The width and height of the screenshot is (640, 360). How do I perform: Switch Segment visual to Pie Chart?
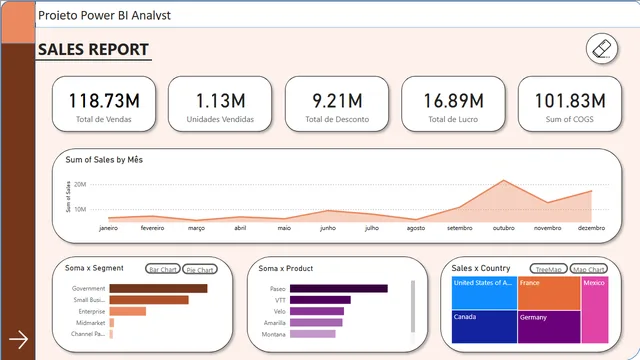(200, 269)
